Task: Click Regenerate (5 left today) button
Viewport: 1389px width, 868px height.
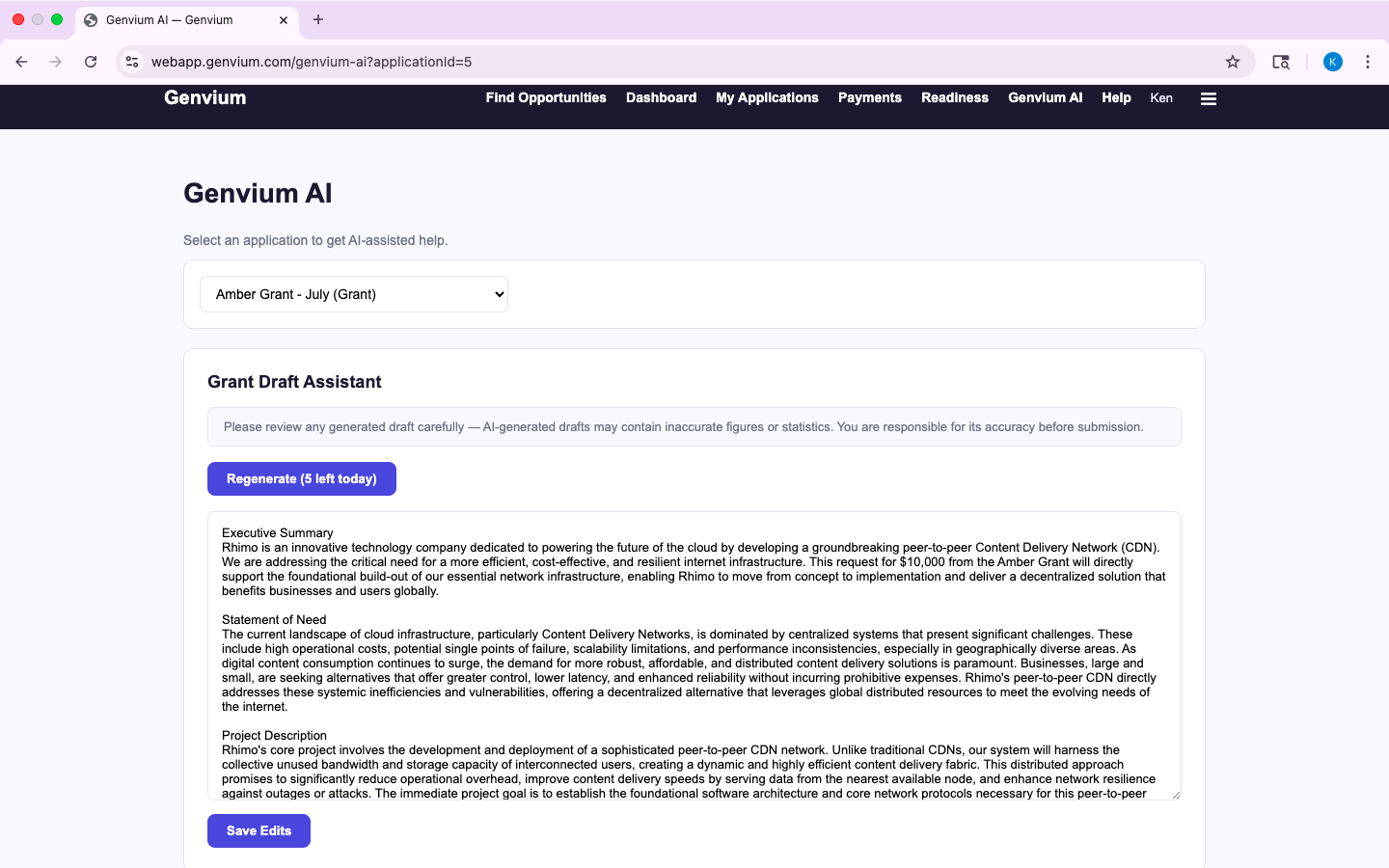Action: point(302,479)
